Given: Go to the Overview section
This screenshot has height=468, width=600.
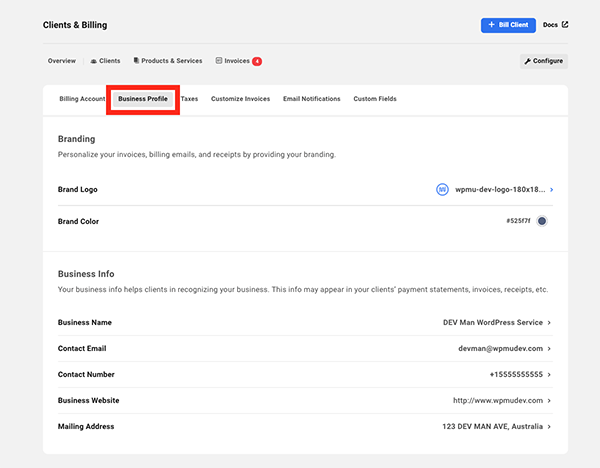Looking at the screenshot, I should click(62, 61).
